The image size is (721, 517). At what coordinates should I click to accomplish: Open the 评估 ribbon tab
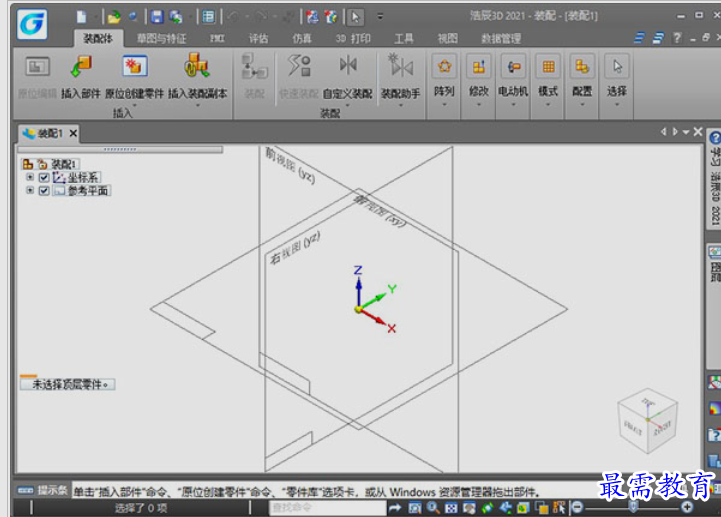click(x=258, y=39)
